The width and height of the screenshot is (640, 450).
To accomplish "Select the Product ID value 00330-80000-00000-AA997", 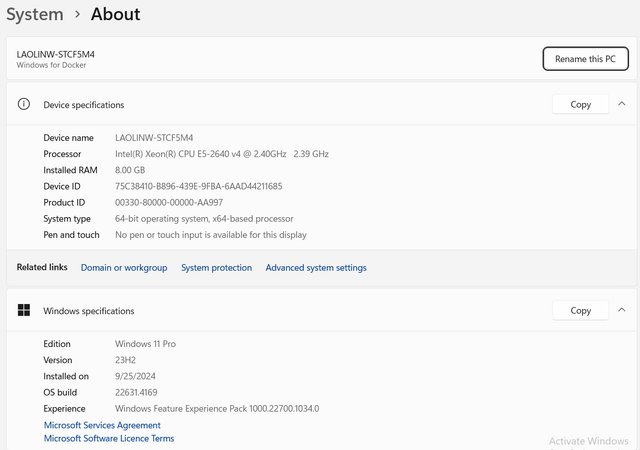I will (169, 203).
